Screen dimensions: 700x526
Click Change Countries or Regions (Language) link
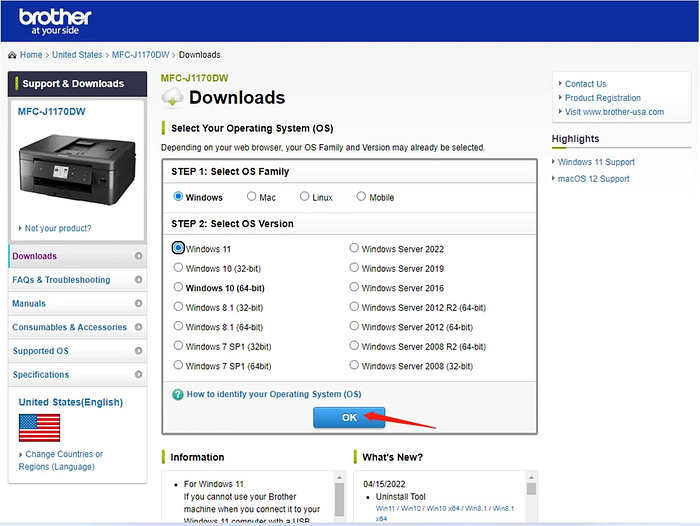pos(61,460)
